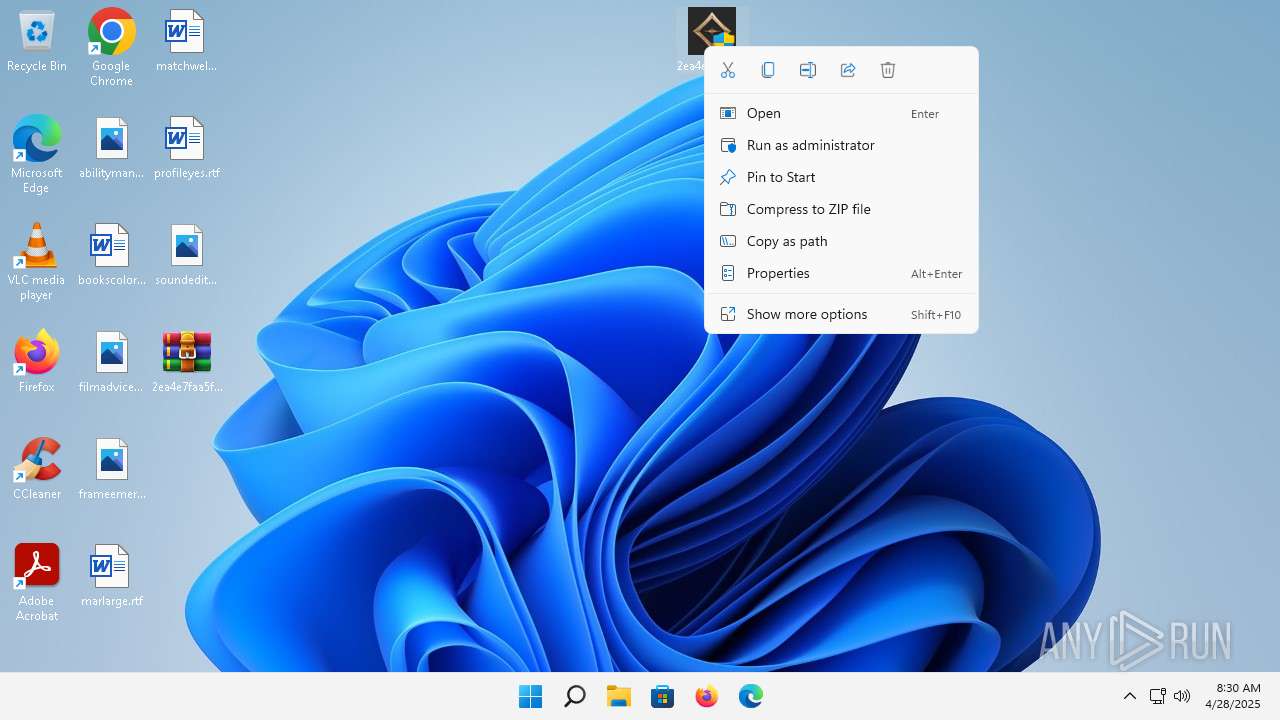Image resolution: width=1280 pixels, height=720 pixels.
Task: Select Pin to Start
Action: pos(841,177)
